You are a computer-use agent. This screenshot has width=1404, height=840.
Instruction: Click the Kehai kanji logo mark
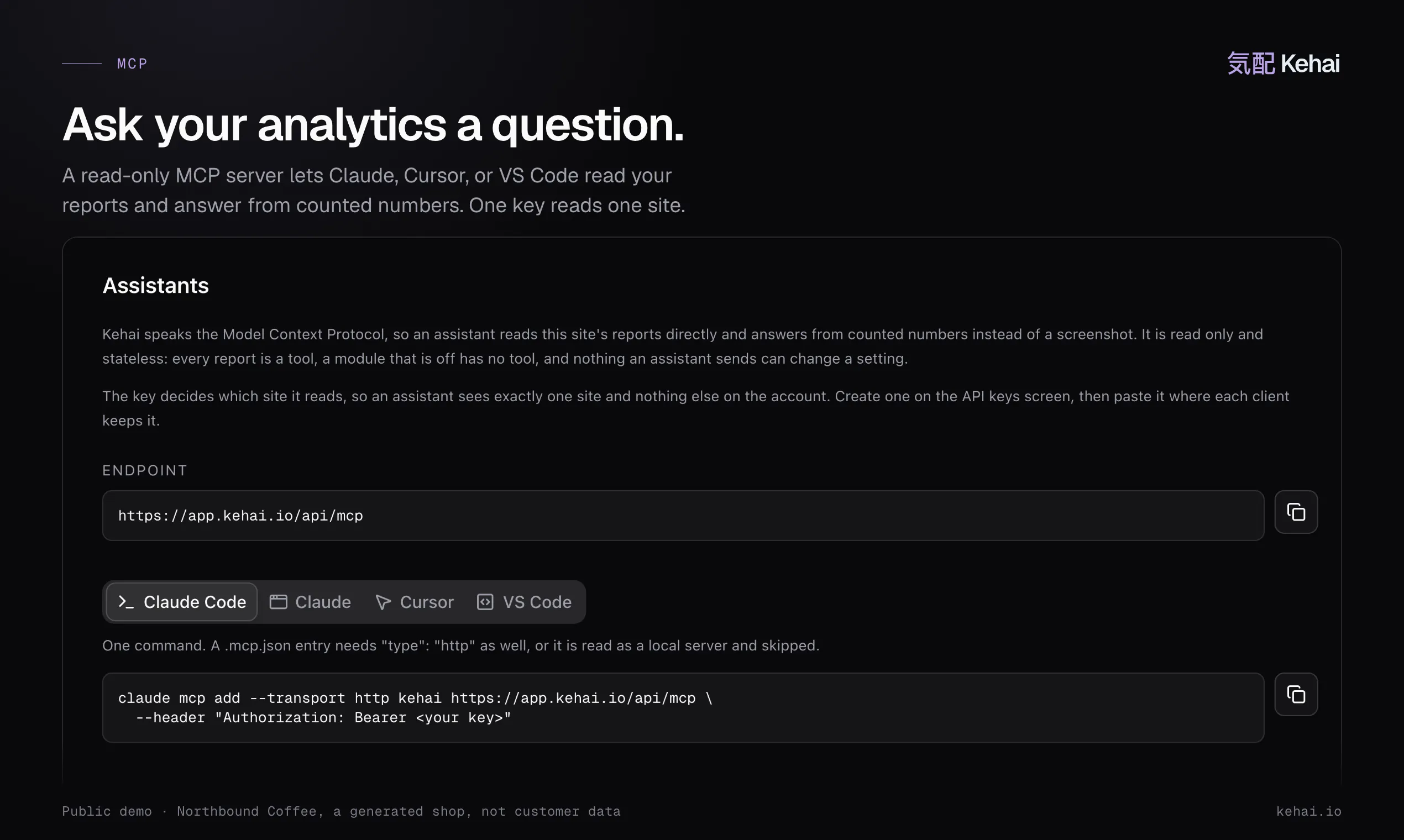coord(1250,64)
